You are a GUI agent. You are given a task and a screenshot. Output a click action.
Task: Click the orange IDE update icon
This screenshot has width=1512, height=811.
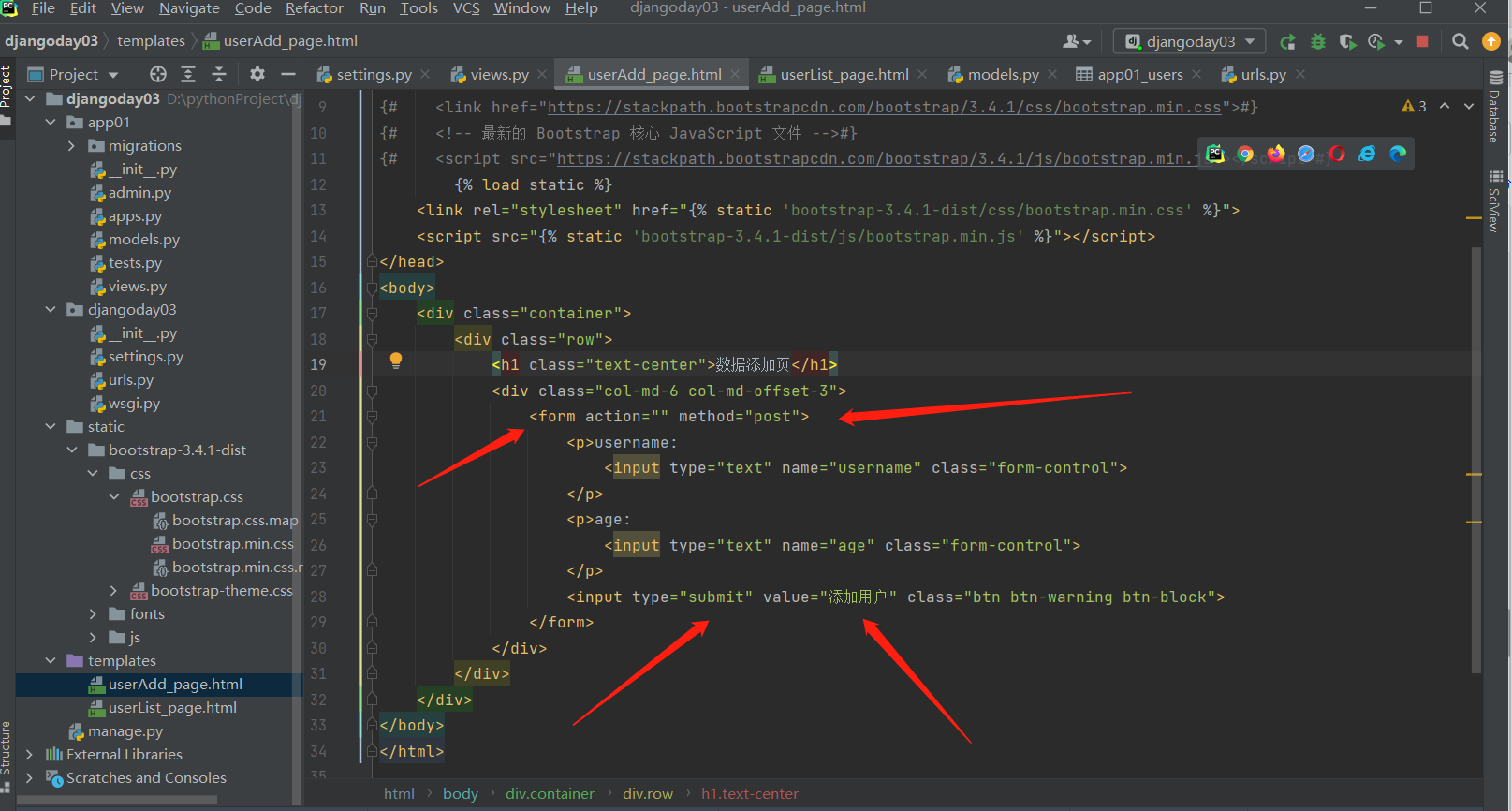pyautogui.click(x=1491, y=41)
